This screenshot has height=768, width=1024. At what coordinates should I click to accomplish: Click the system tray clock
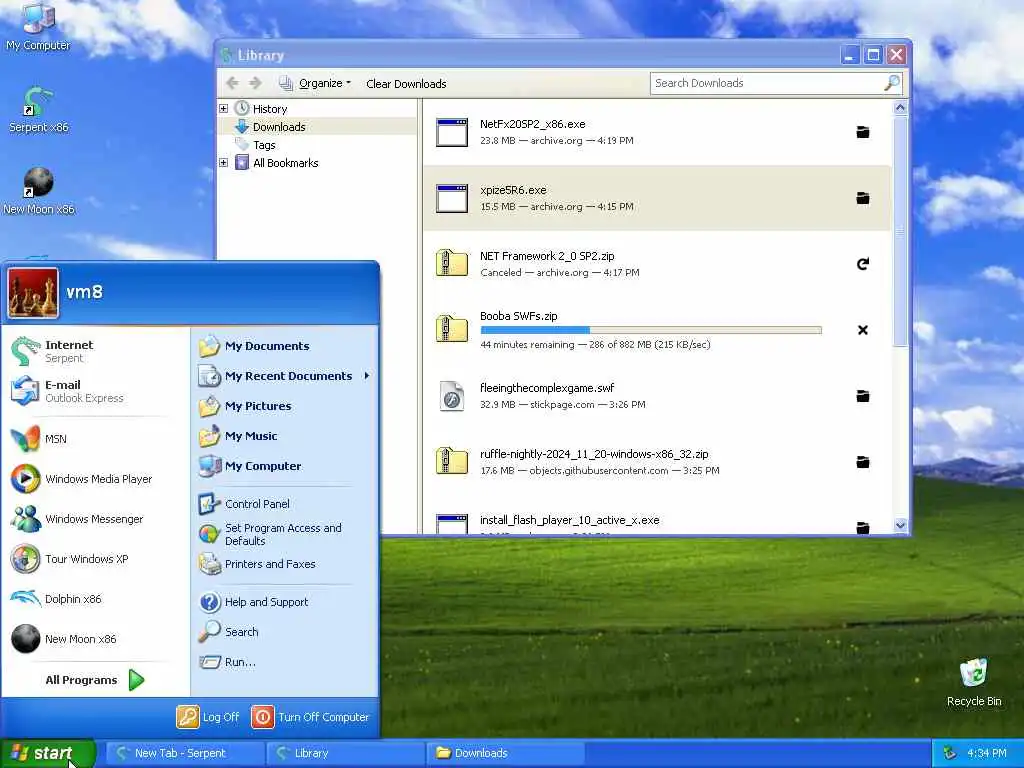986,753
